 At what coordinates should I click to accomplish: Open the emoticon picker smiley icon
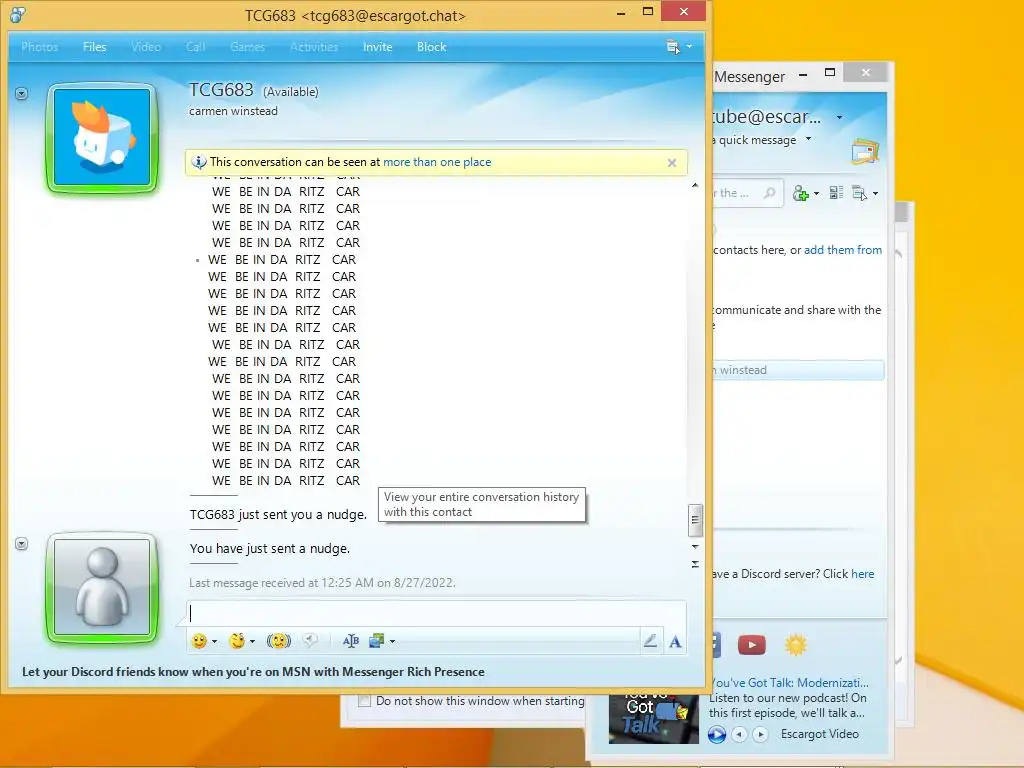tap(199, 641)
